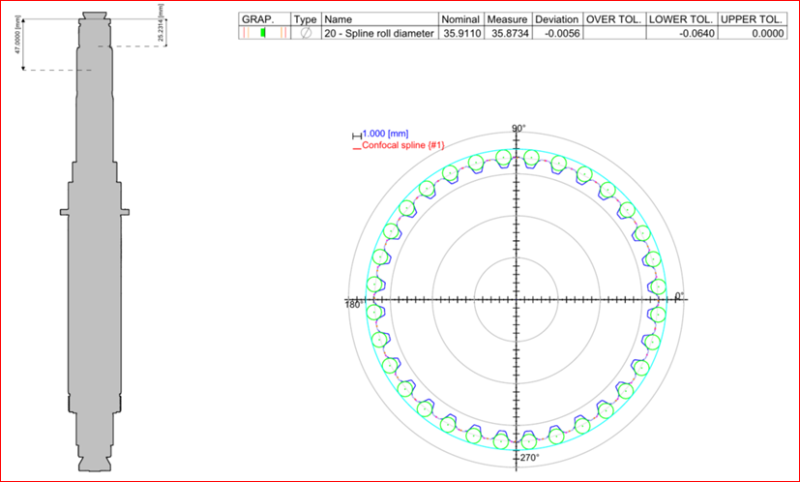800x482 pixels.
Task: Click the 180° label on the polar plot
Action: [x=355, y=305]
